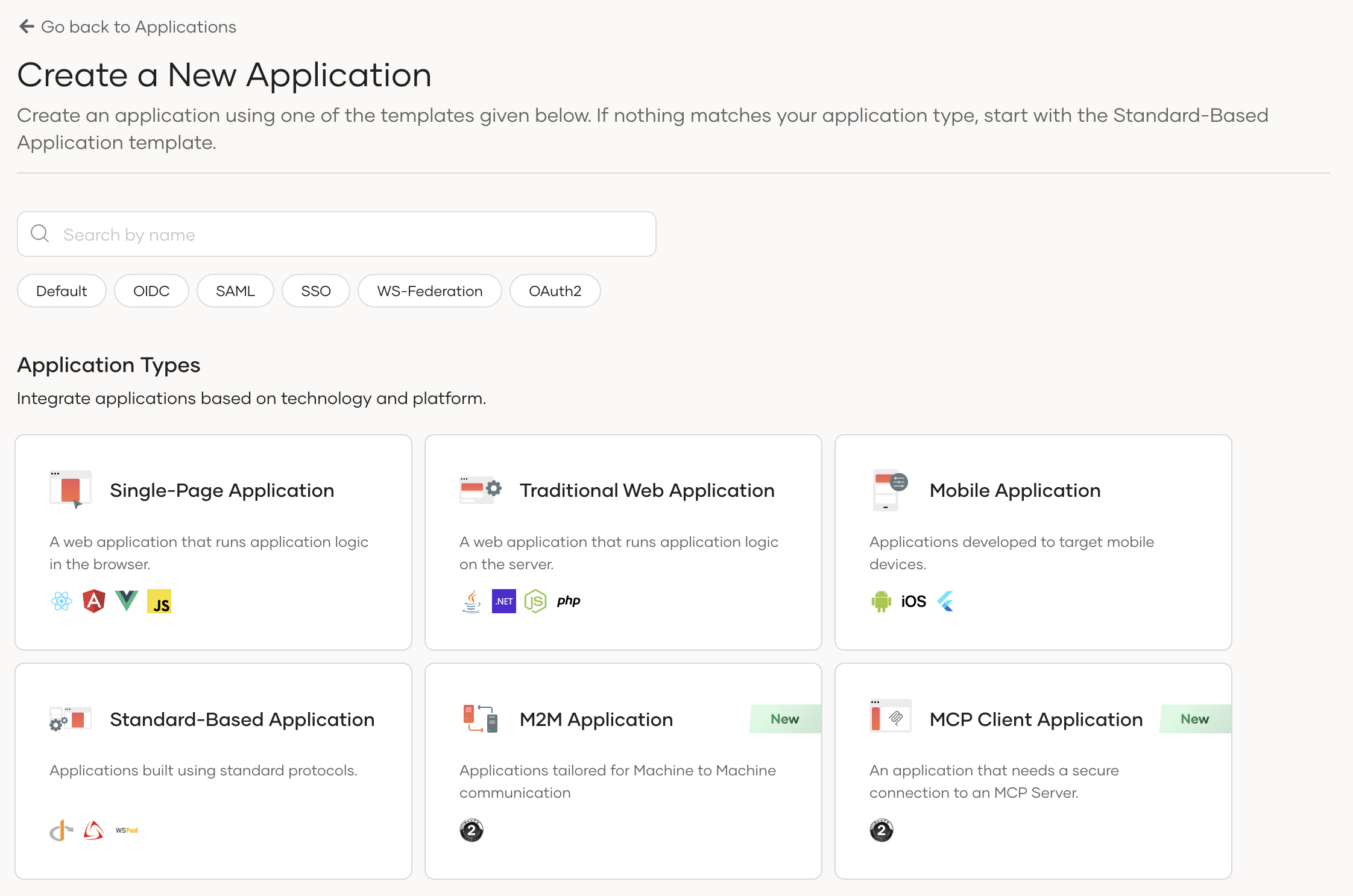Select the Android icon on Mobile Application card
This screenshot has height=896, width=1353.
pos(881,601)
